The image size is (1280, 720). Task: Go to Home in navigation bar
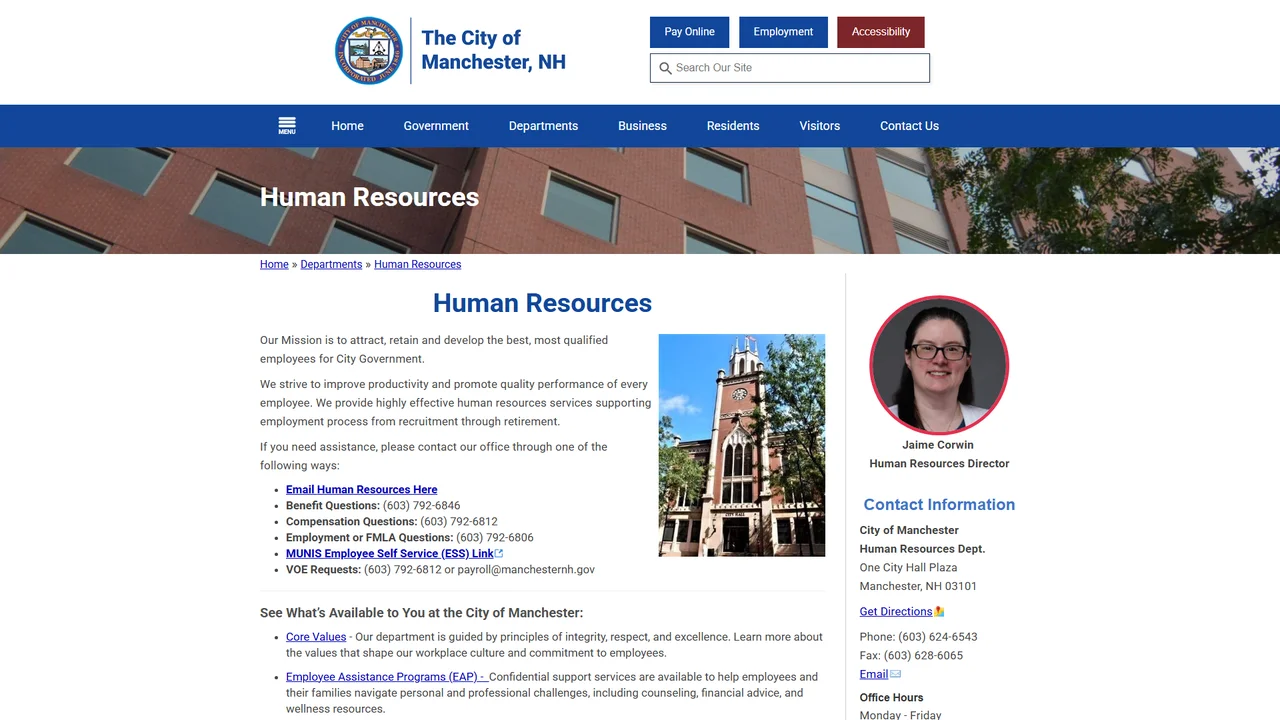coord(347,126)
